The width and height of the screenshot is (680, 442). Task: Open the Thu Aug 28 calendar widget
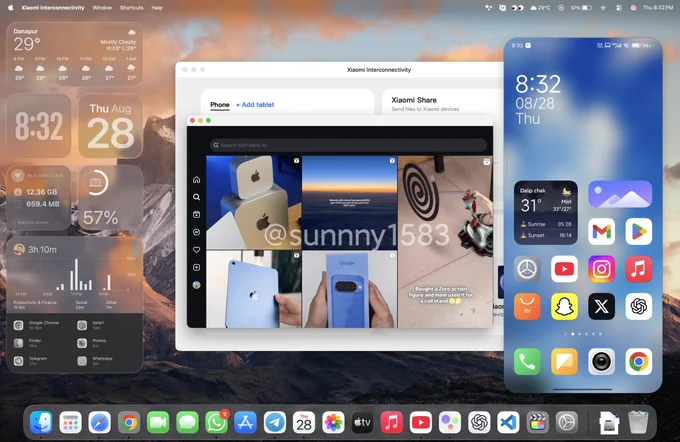111,126
